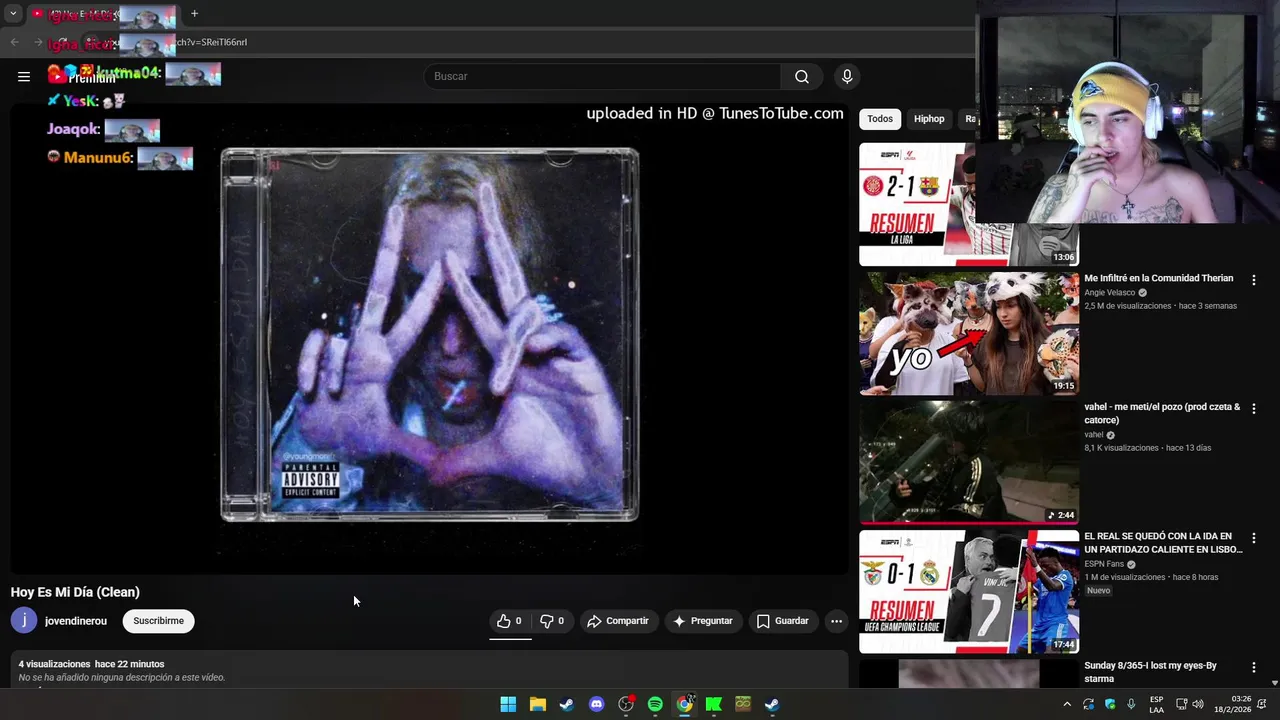
Task: Click the Suscribirme button
Action: point(159,621)
